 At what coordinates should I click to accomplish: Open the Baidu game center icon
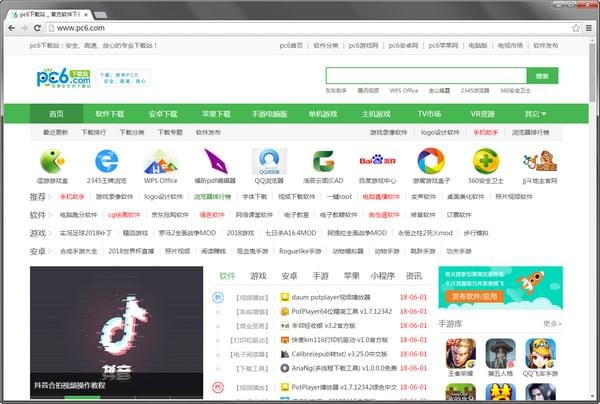[377, 161]
